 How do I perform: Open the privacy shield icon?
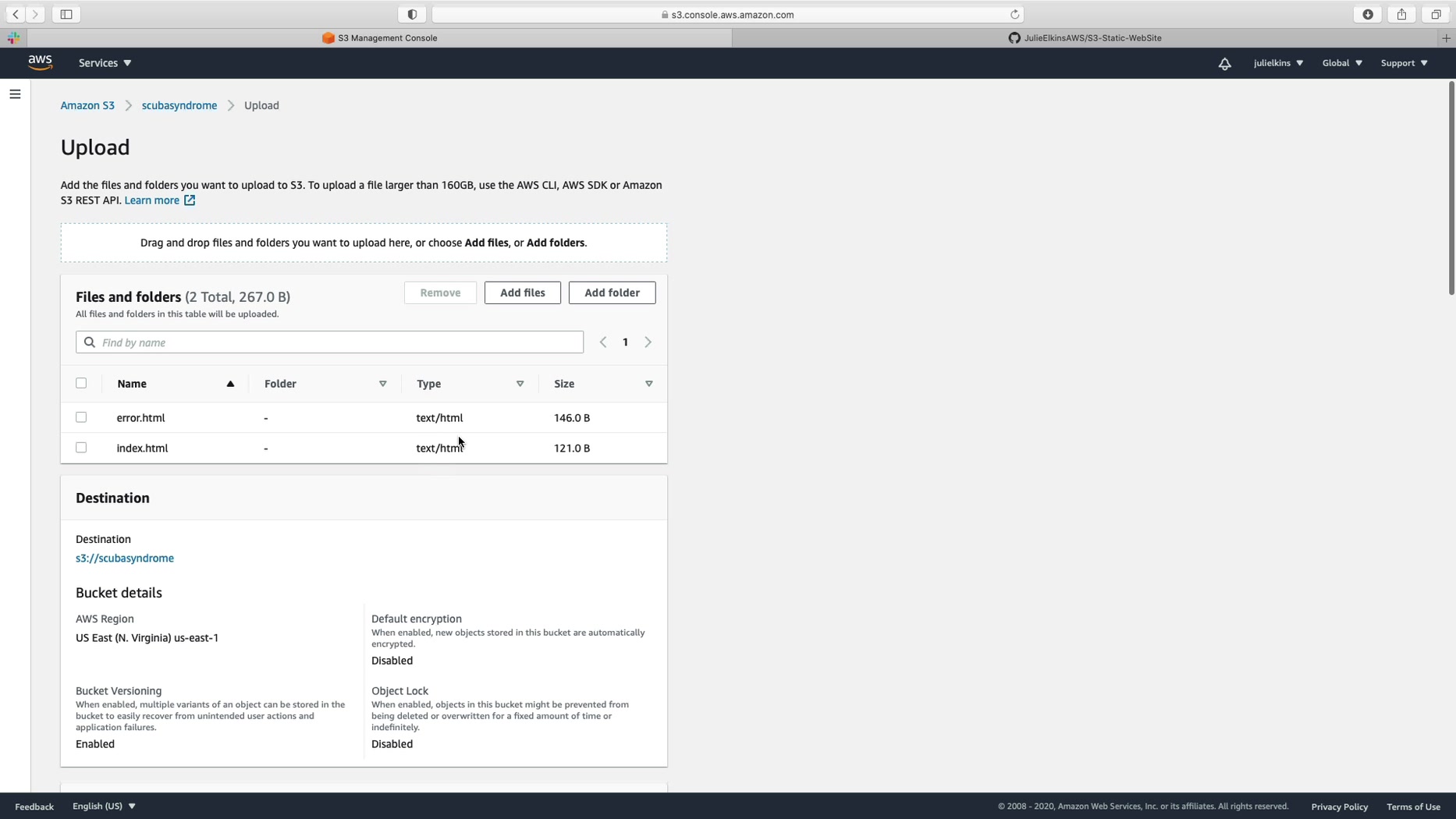[412, 14]
